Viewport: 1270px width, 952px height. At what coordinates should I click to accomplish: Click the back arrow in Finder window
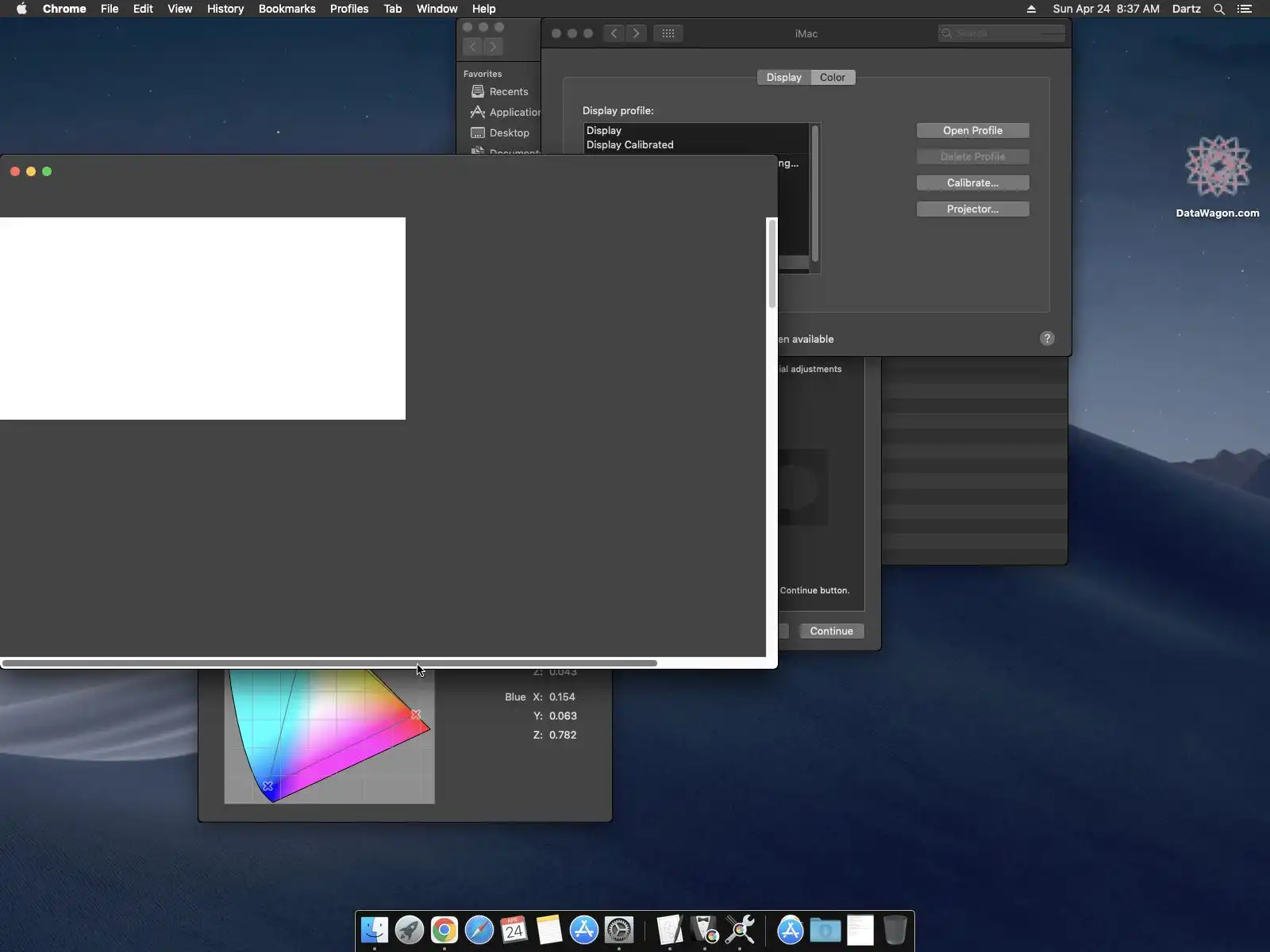(472, 47)
